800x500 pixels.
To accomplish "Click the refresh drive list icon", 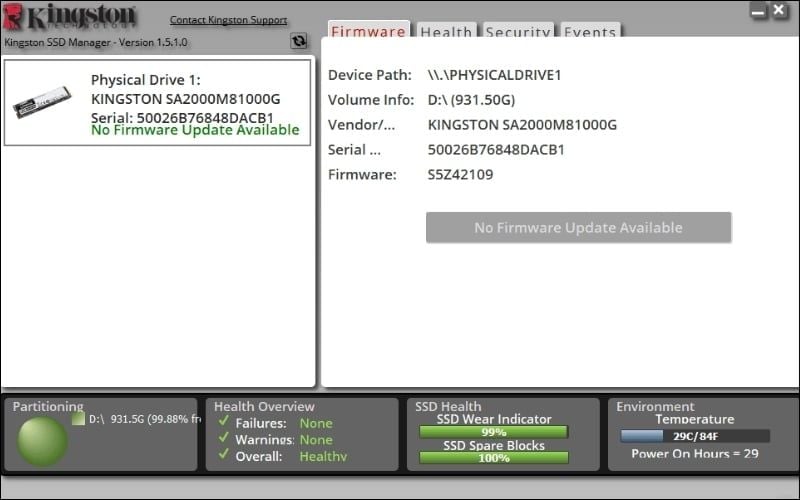I will [x=299, y=41].
